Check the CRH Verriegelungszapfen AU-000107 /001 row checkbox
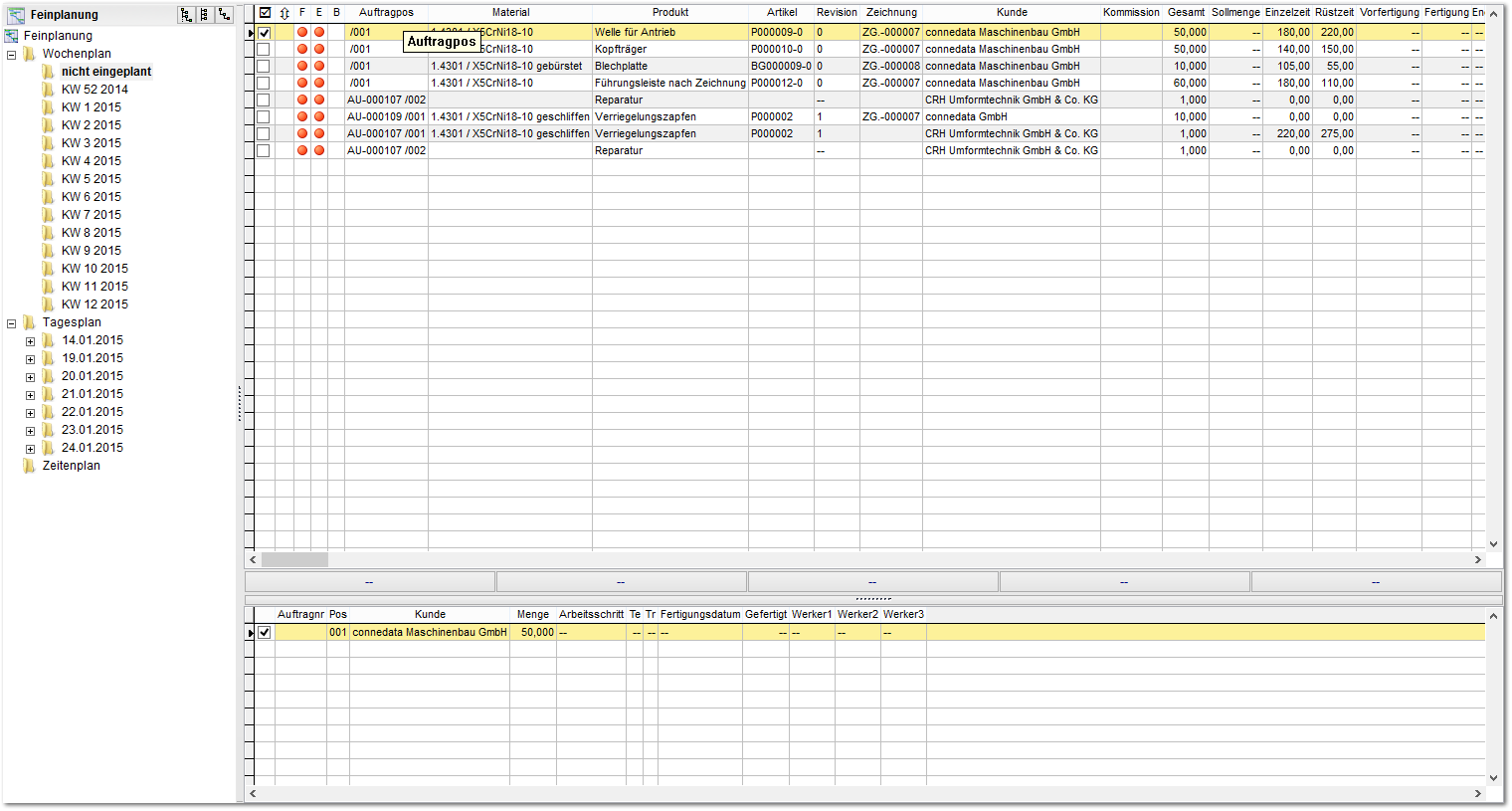The height and width of the screenshot is (811, 1512). point(263,133)
